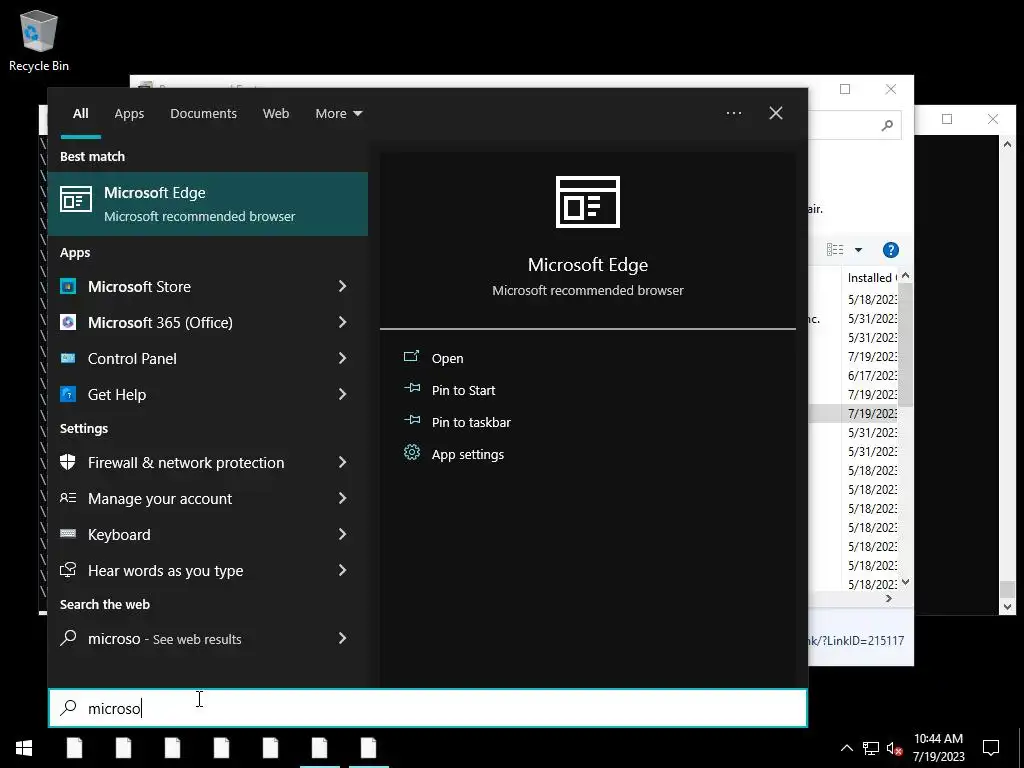
Task: Click the Control Panel result icon
Action: pos(68,358)
